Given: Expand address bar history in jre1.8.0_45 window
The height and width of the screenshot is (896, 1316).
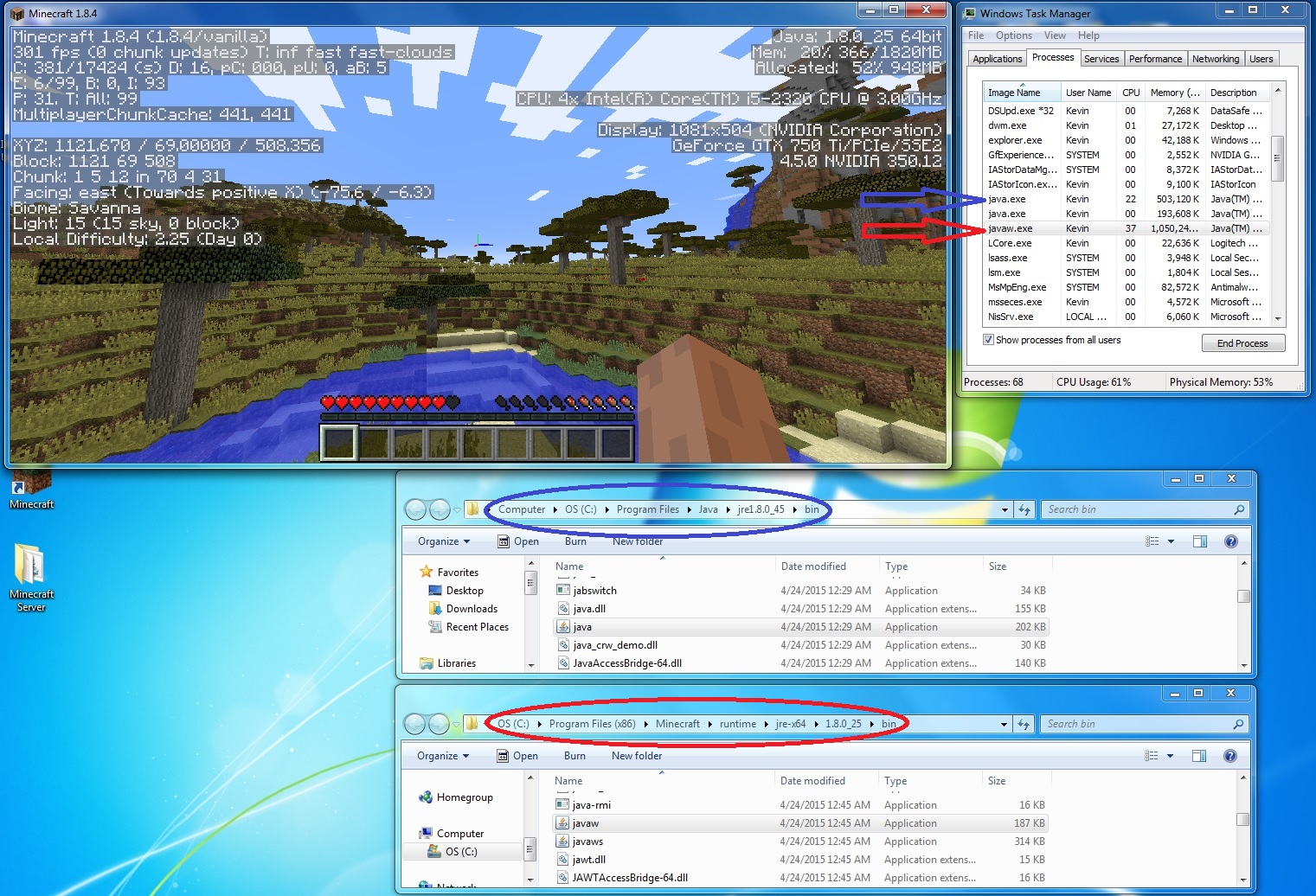Looking at the screenshot, I should pyautogui.click(x=1005, y=509).
